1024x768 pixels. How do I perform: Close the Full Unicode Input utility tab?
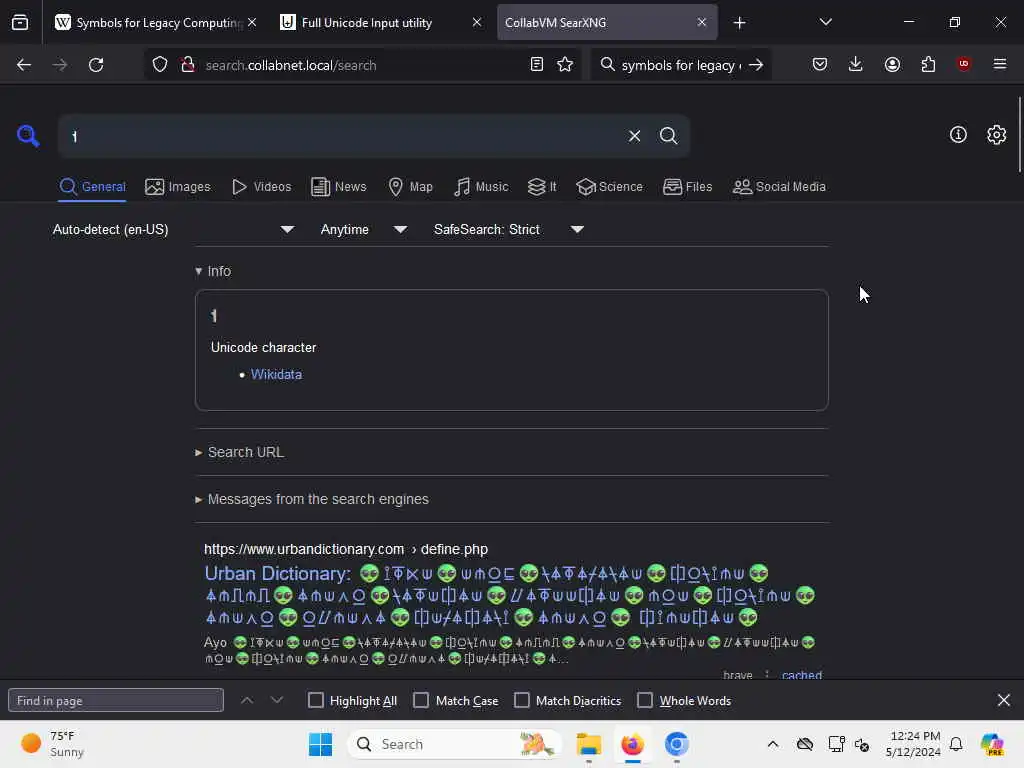click(x=477, y=22)
